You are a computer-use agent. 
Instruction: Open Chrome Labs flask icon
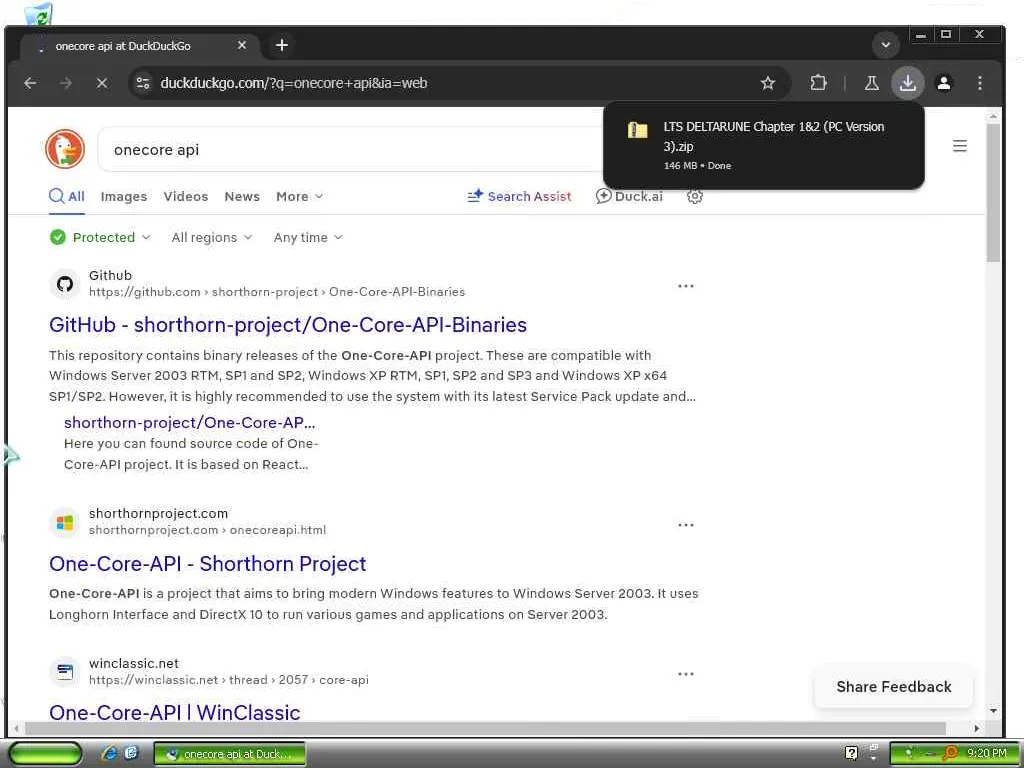coord(872,83)
